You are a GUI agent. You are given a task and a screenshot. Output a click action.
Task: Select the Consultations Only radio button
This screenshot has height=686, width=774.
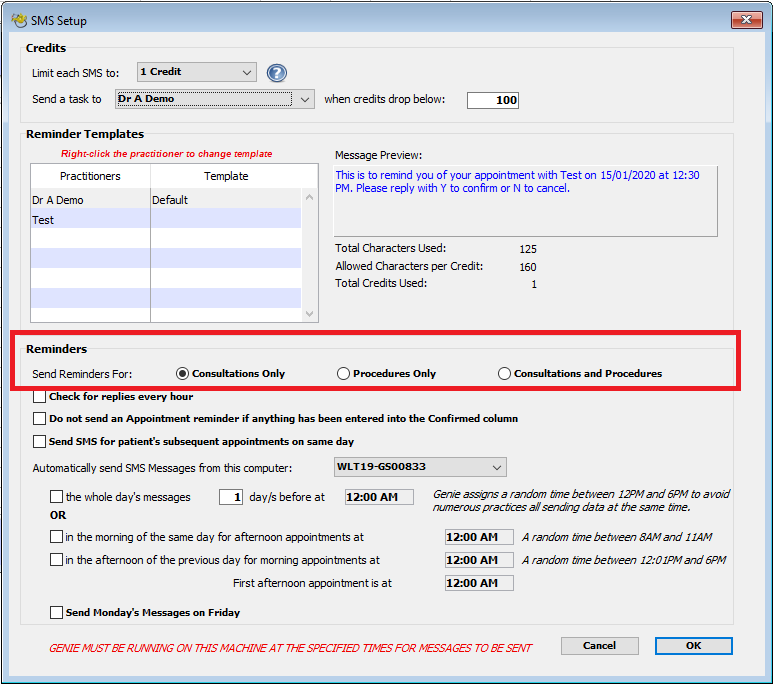pos(182,374)
